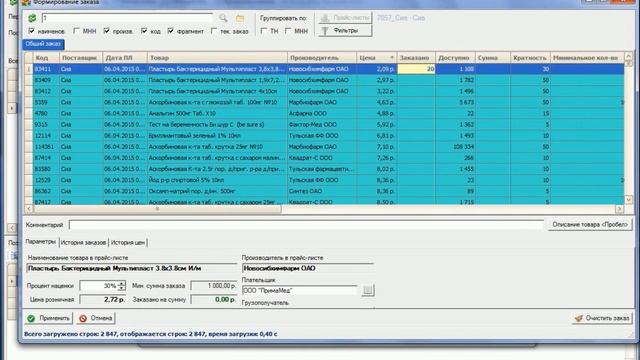
Task: Toggle the МНН search checkbox next to наименов.
Action: [76, 31]
